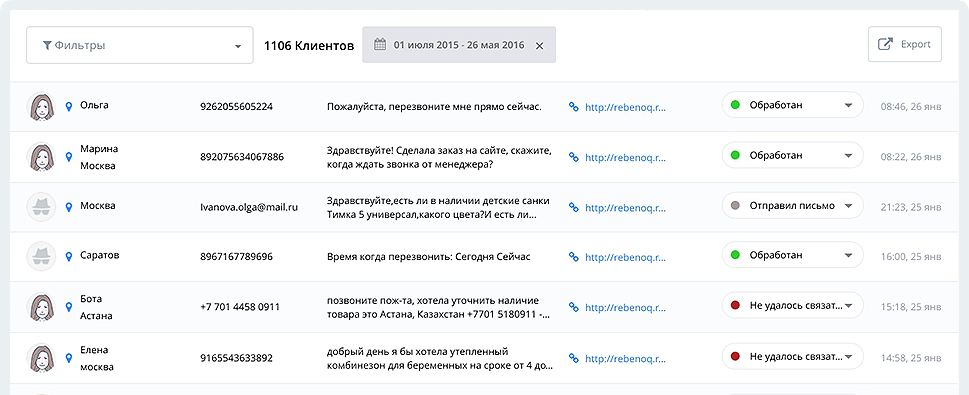The height and width of the screenshot is (395, 969).
Task: Click phone number 892075634067886
Action: pyautogui.click(x=242, y=157)
